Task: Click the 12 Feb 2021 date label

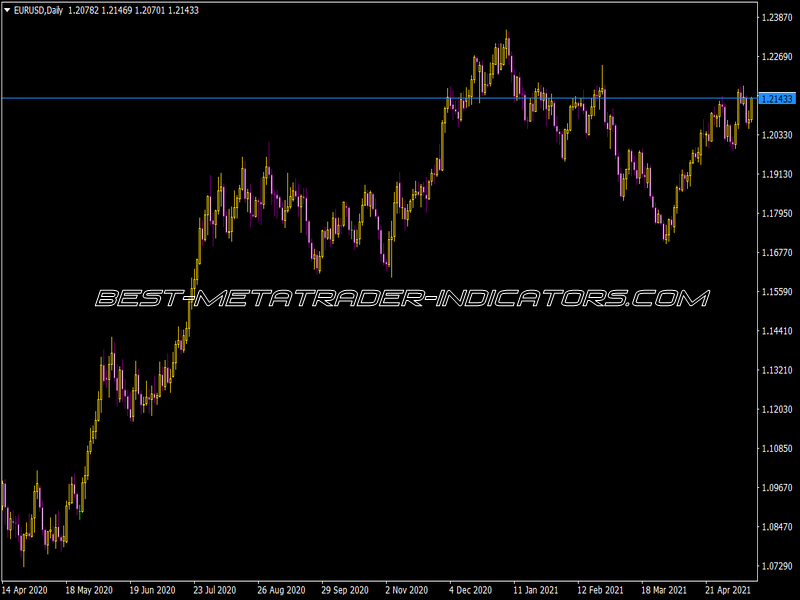Action: (x=600, y=590)
